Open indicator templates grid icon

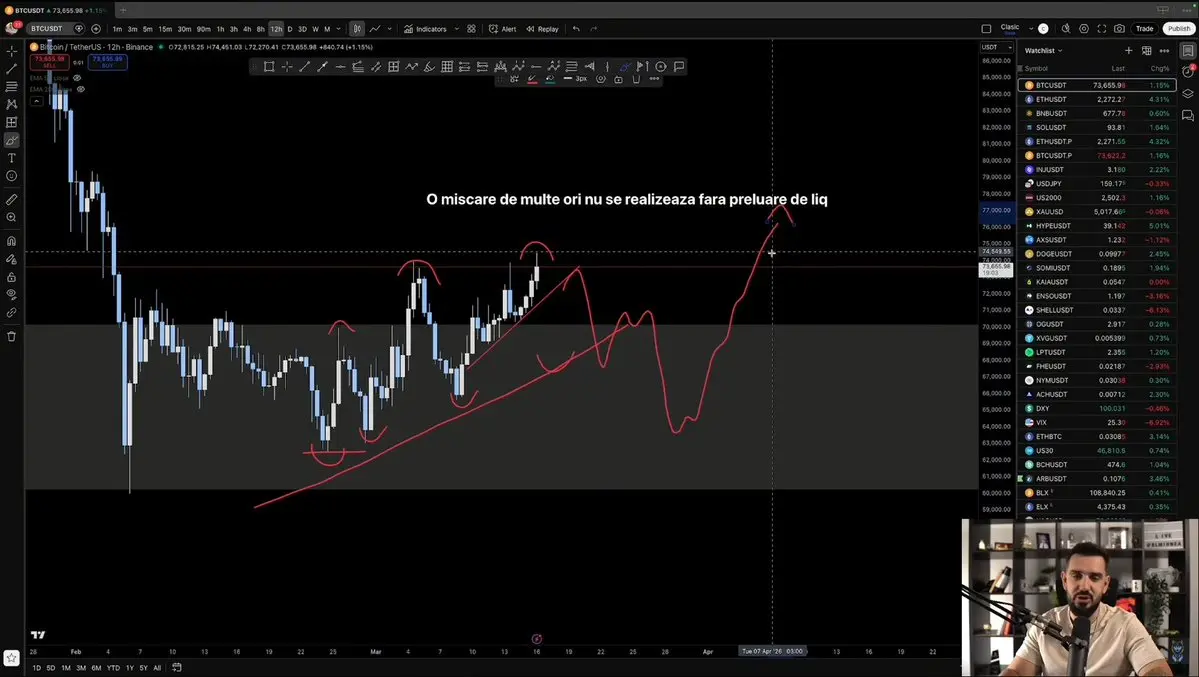[x=472, y=29]
